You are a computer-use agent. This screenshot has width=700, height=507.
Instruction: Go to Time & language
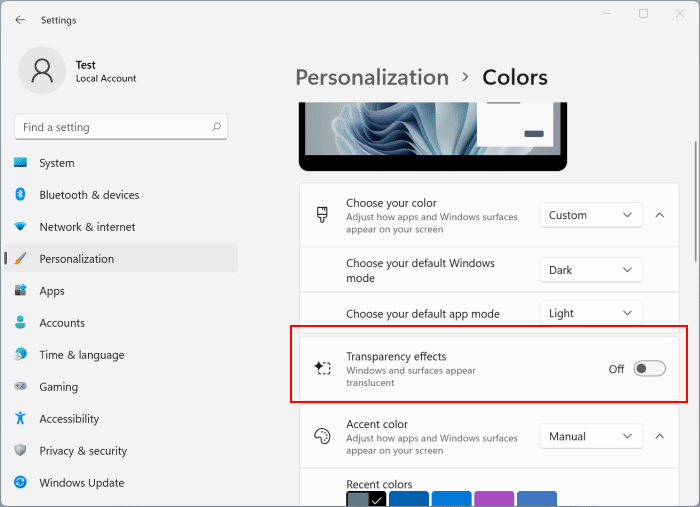coord(121,355)
